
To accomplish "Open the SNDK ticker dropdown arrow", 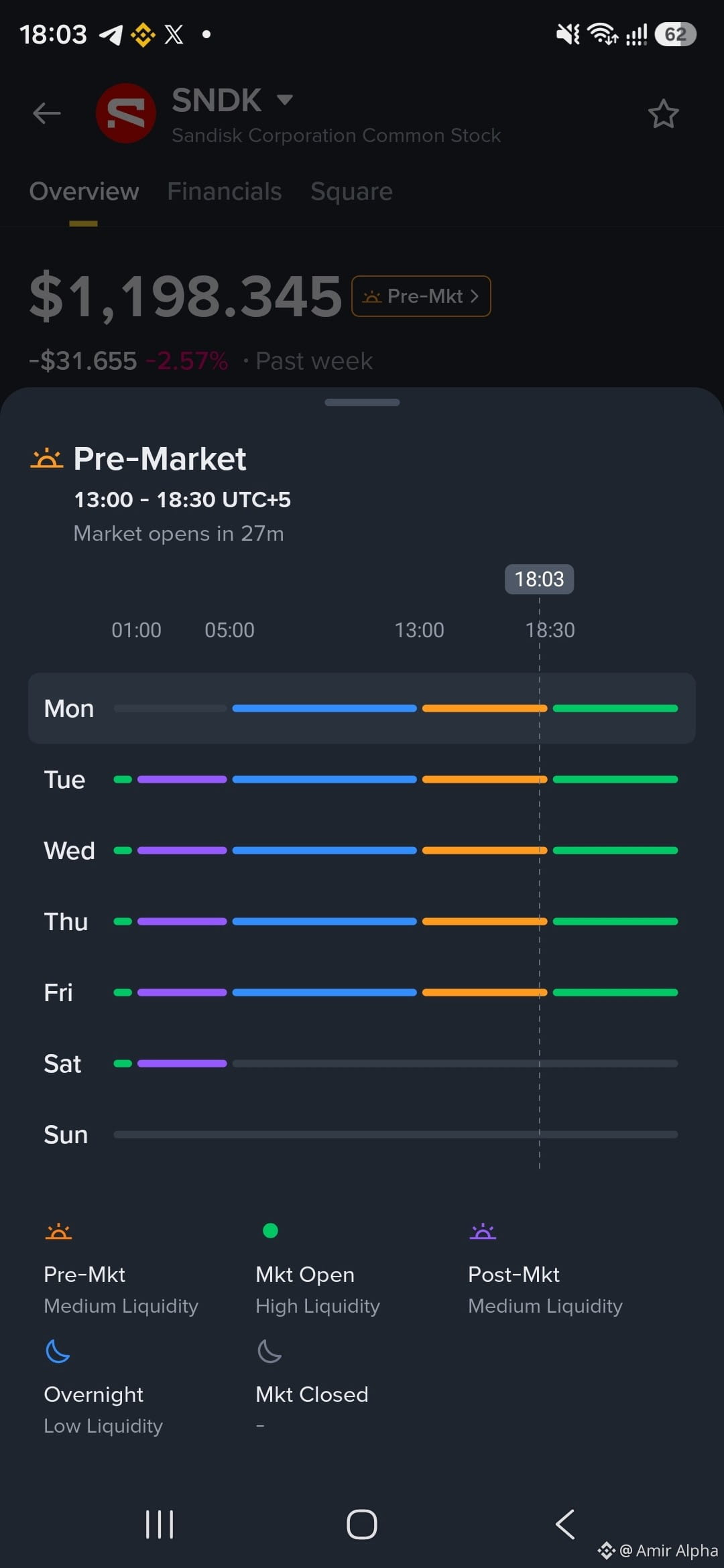I will [x=285, y=100].
